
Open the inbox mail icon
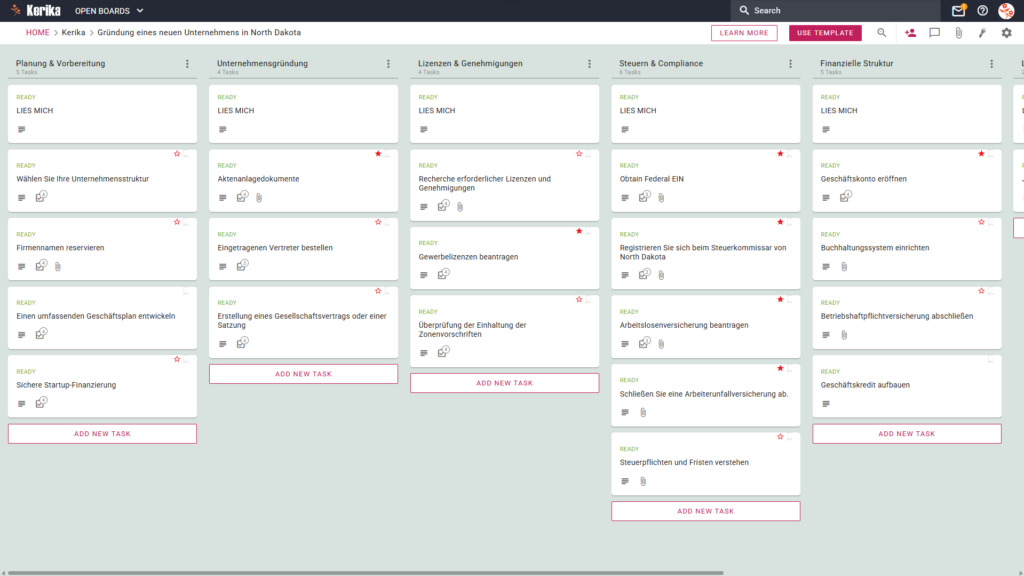pyautogui.click(x=958, y=10)
